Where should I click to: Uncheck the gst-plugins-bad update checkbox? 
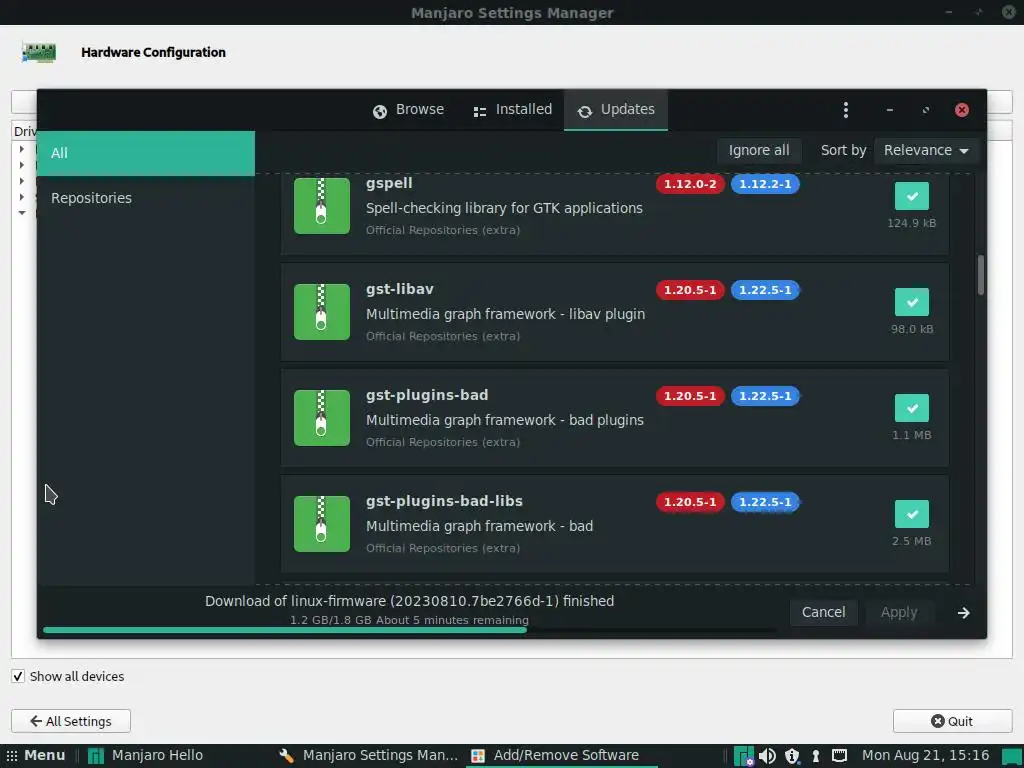tap(912, 408)
